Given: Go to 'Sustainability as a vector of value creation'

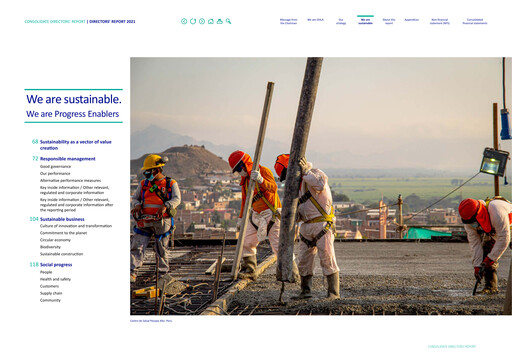Looking at the screenshot, I should [x=76, y=145].
